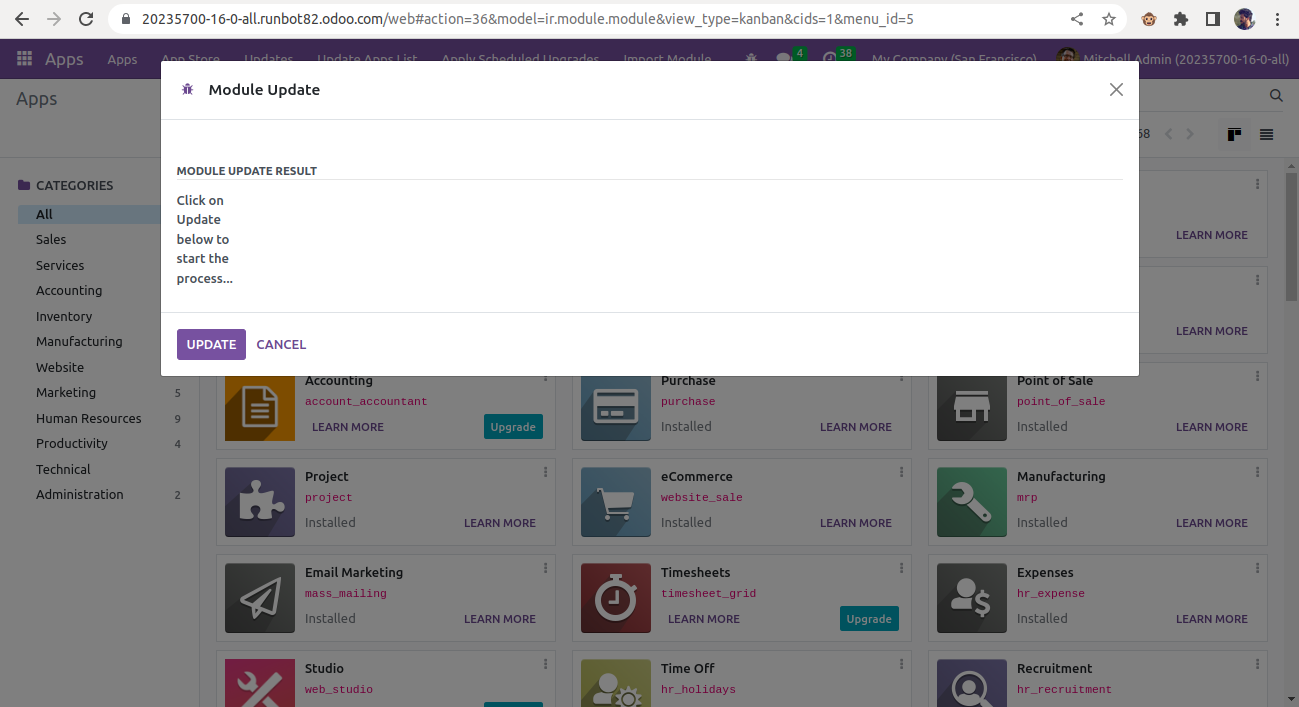The height and width of the screenshot is (707, 1299).
Task: Switch to the App Store tab
Action: pyautogui.click(x=190, y=59)
